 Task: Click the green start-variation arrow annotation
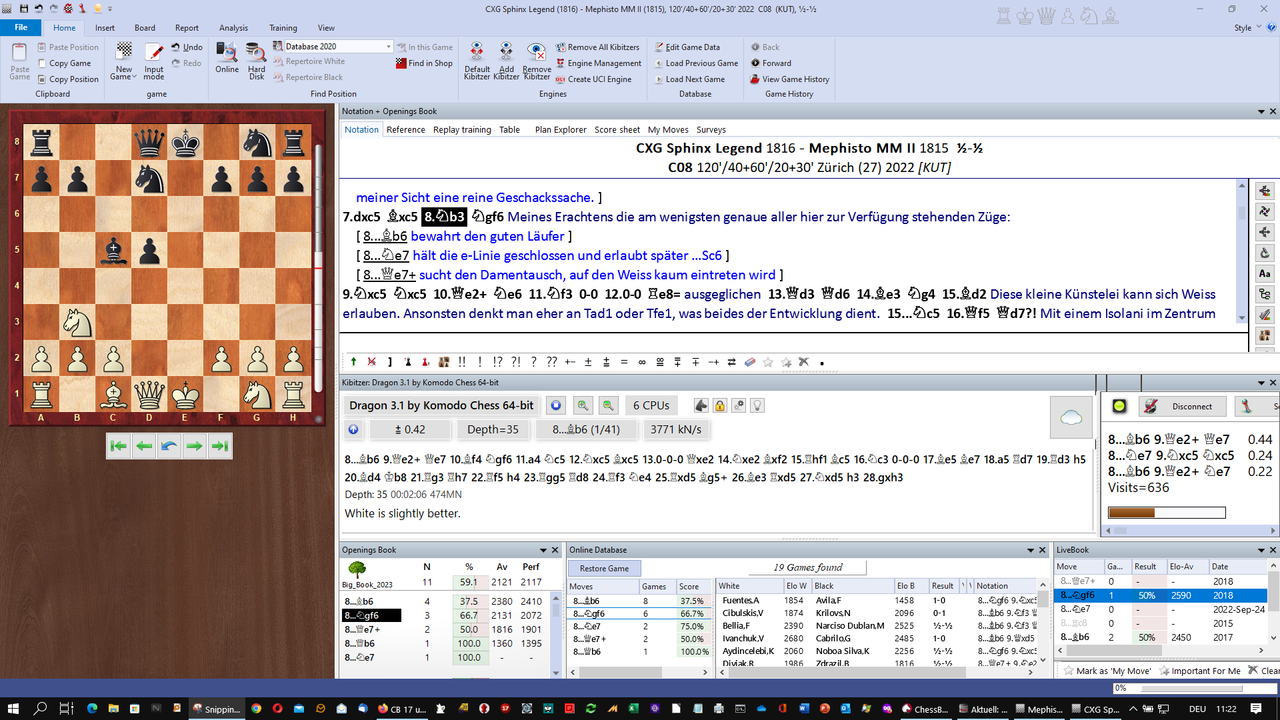point(353,362)
